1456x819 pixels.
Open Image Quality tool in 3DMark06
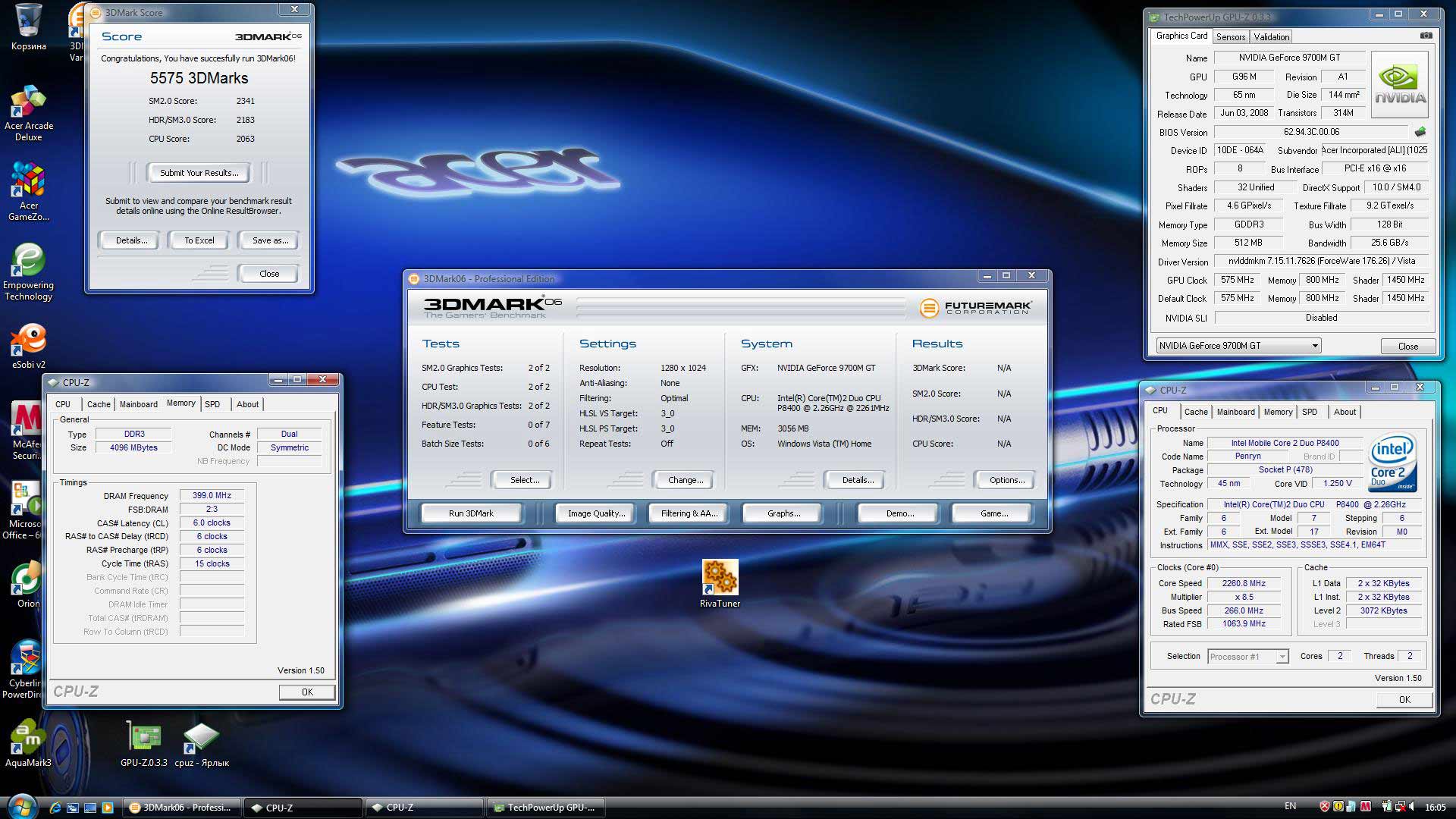pos(596,513)
